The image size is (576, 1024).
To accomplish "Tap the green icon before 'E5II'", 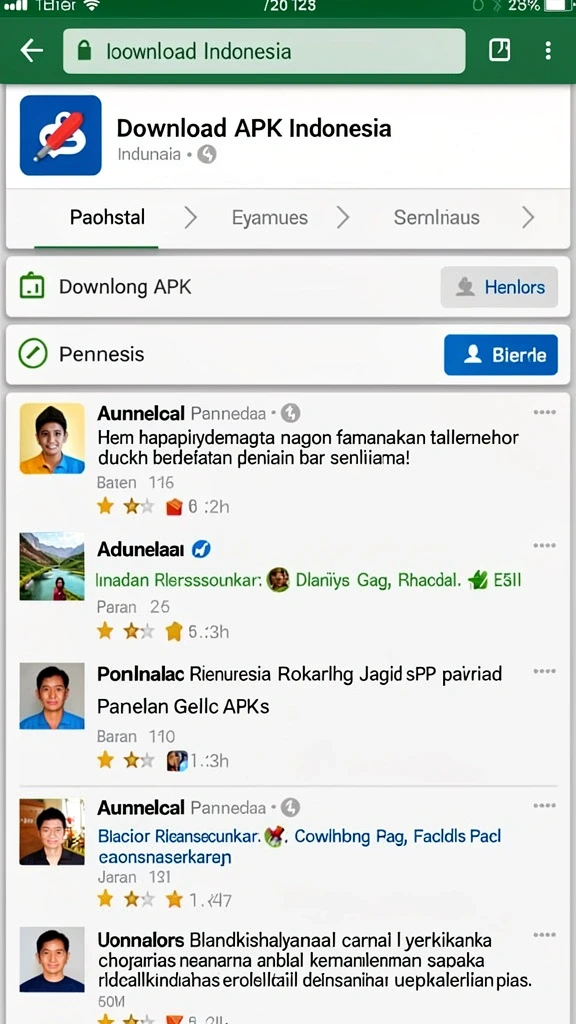I will coord(479,579).
